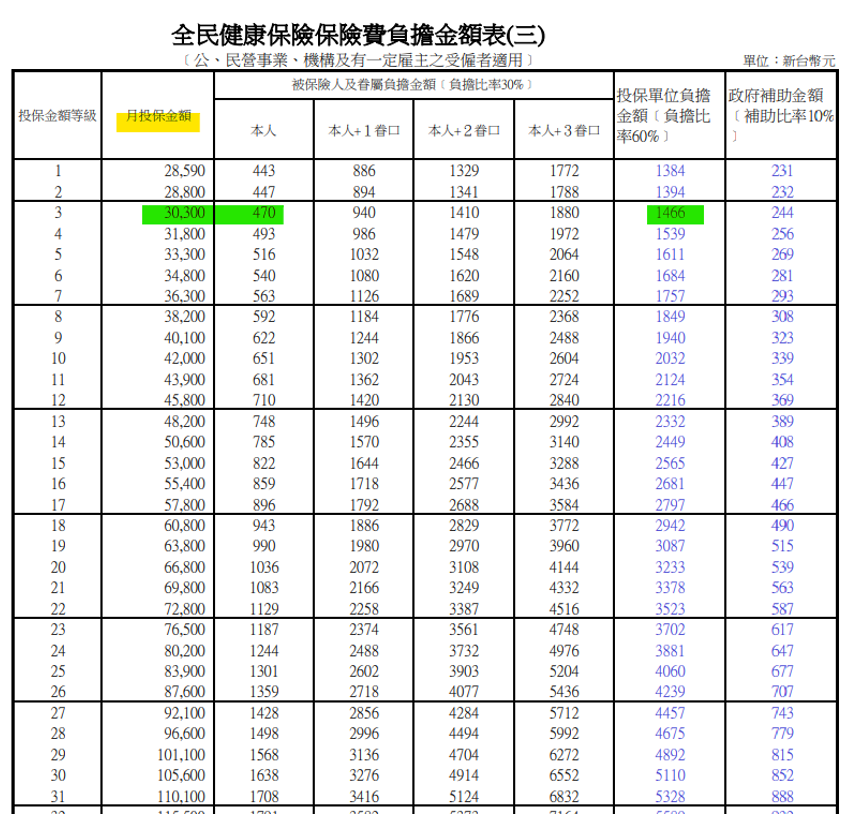Click the 42,000 monthly insured amount cell

pos(184,358)
